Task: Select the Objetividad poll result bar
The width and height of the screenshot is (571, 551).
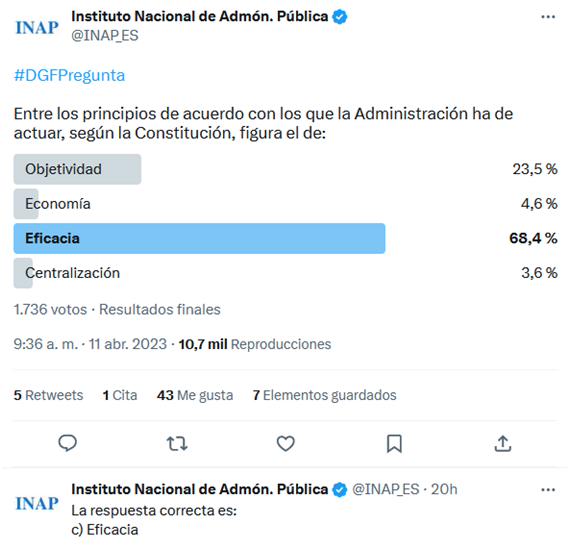Action: pos(78,169)
